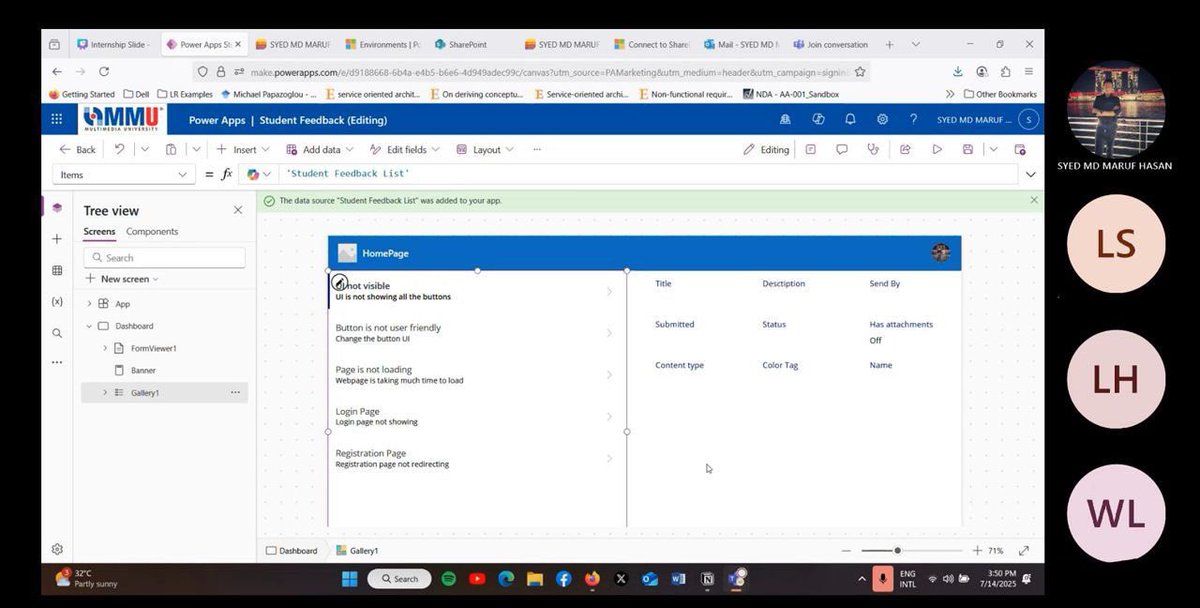Zoom in with the plus button
Image resolution: width=1200 pixels, height=608 pixels.
point(977,551)
